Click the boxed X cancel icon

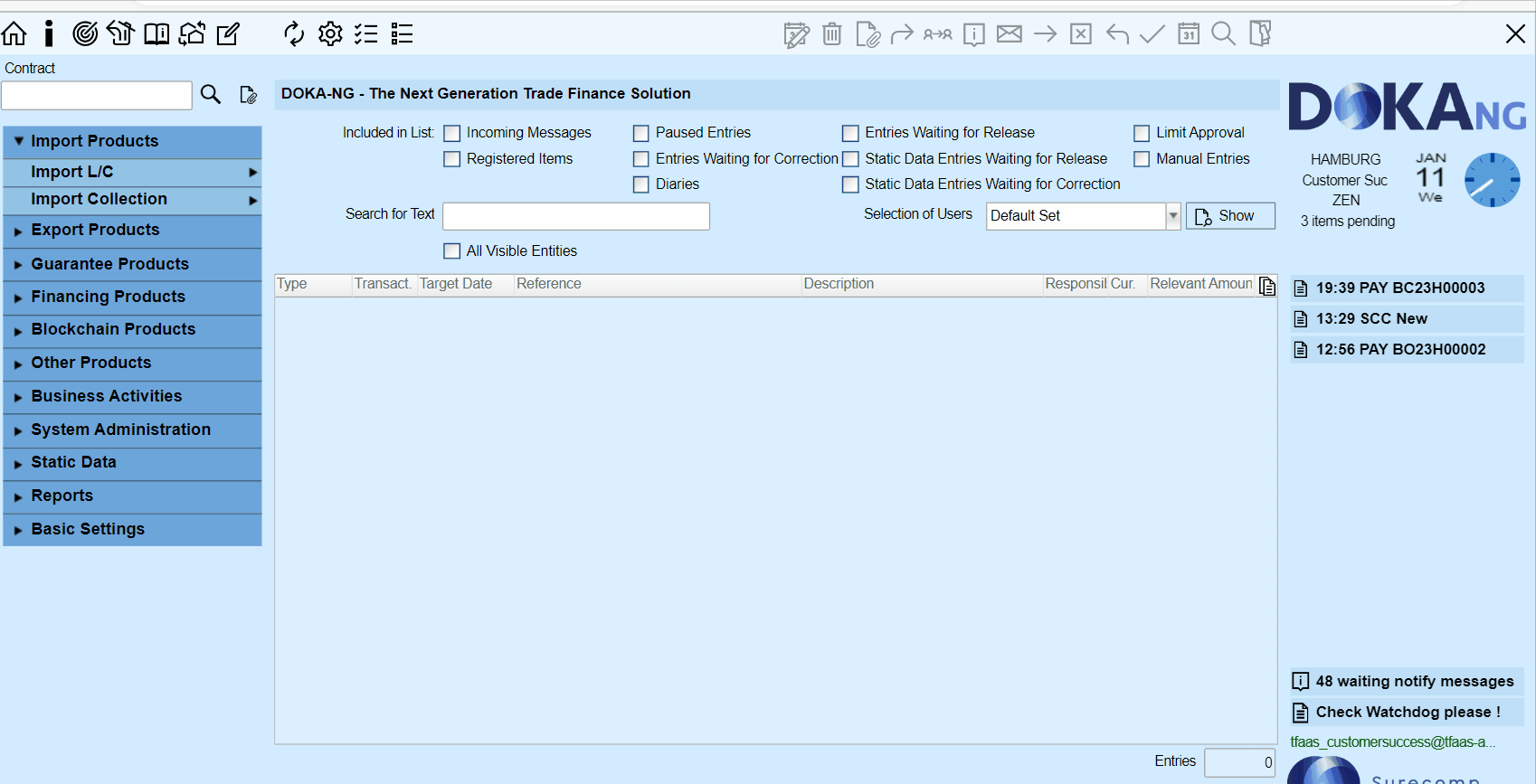tap(1081, 34)
